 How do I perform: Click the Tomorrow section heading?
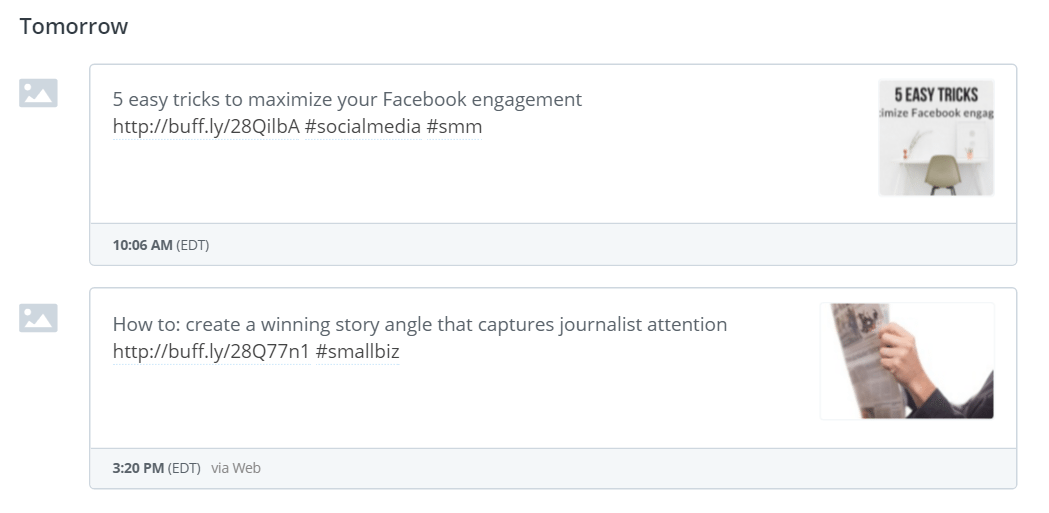[x=74, y=27]
